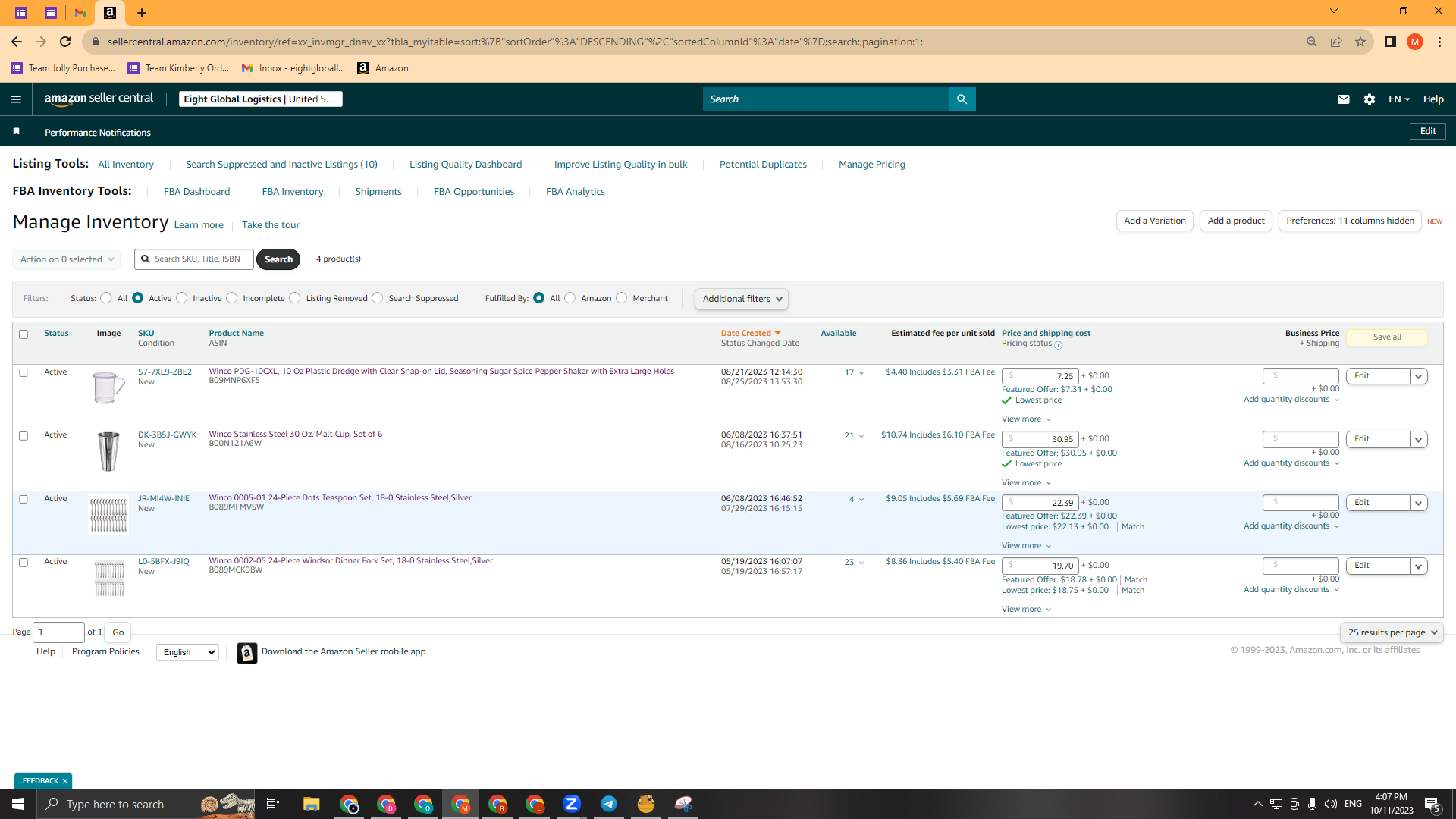Expand Add quantity discounts for Teaspoon Set row

(x=1291, y=526)
